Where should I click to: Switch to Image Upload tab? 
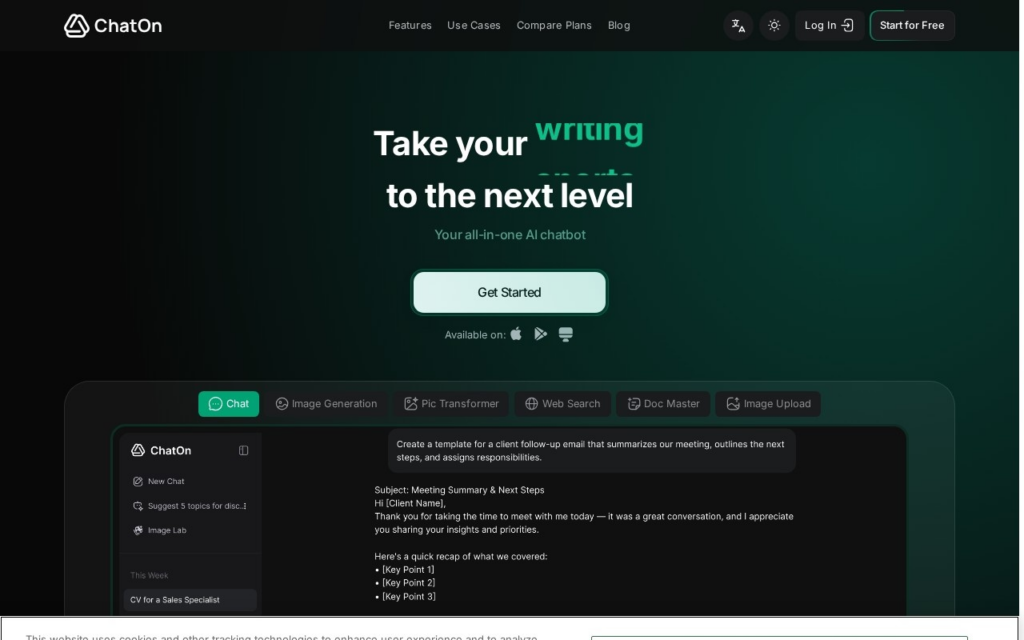[x=768, y=404]
